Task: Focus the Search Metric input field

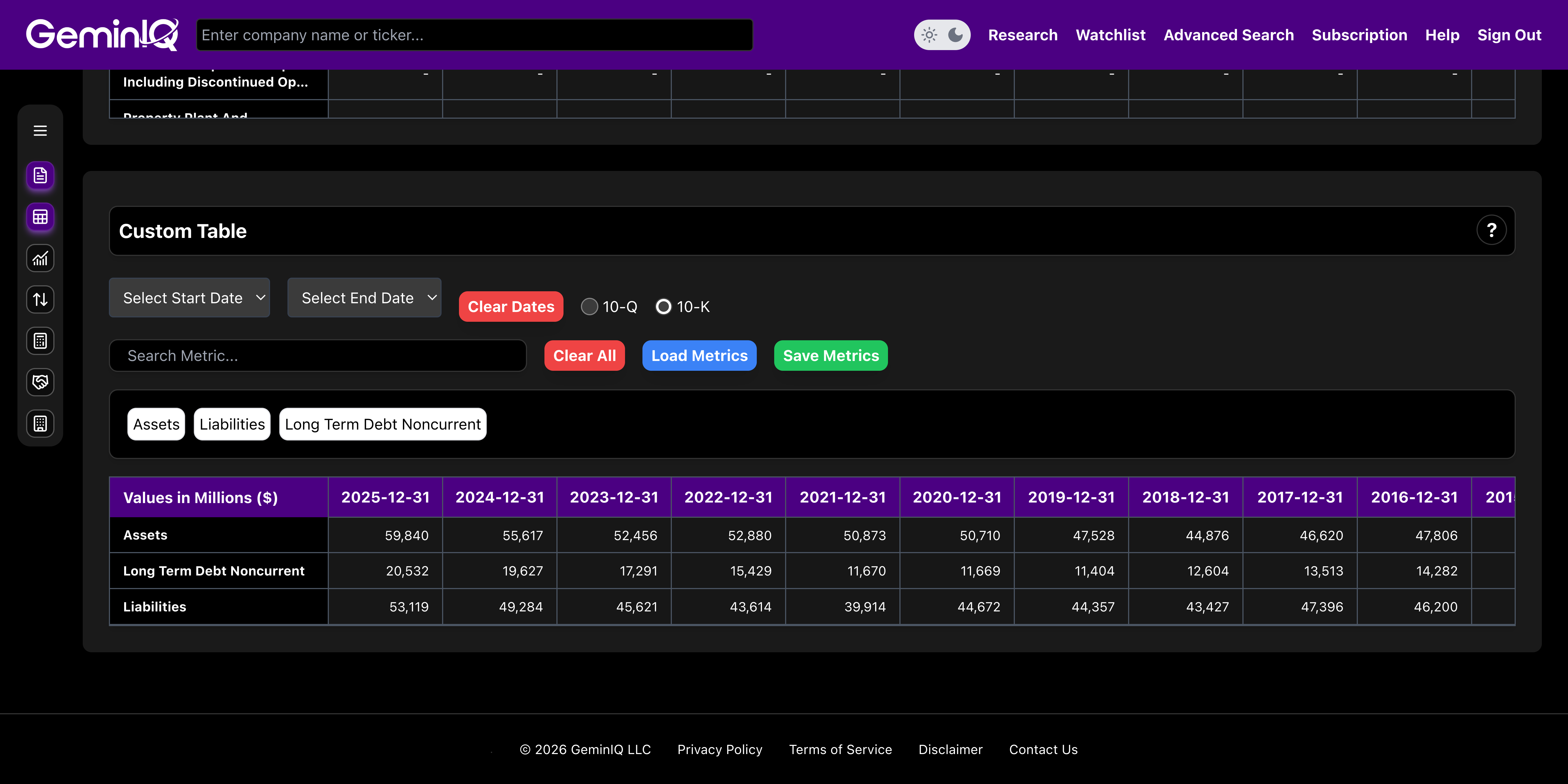Action: [317, 356]
